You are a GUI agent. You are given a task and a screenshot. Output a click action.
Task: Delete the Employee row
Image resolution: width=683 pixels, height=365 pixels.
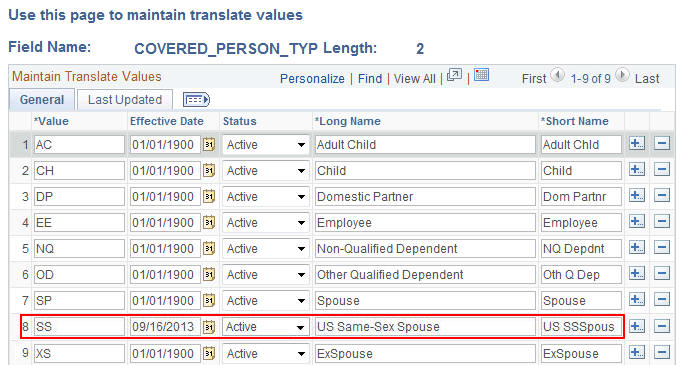coord(662,222)
